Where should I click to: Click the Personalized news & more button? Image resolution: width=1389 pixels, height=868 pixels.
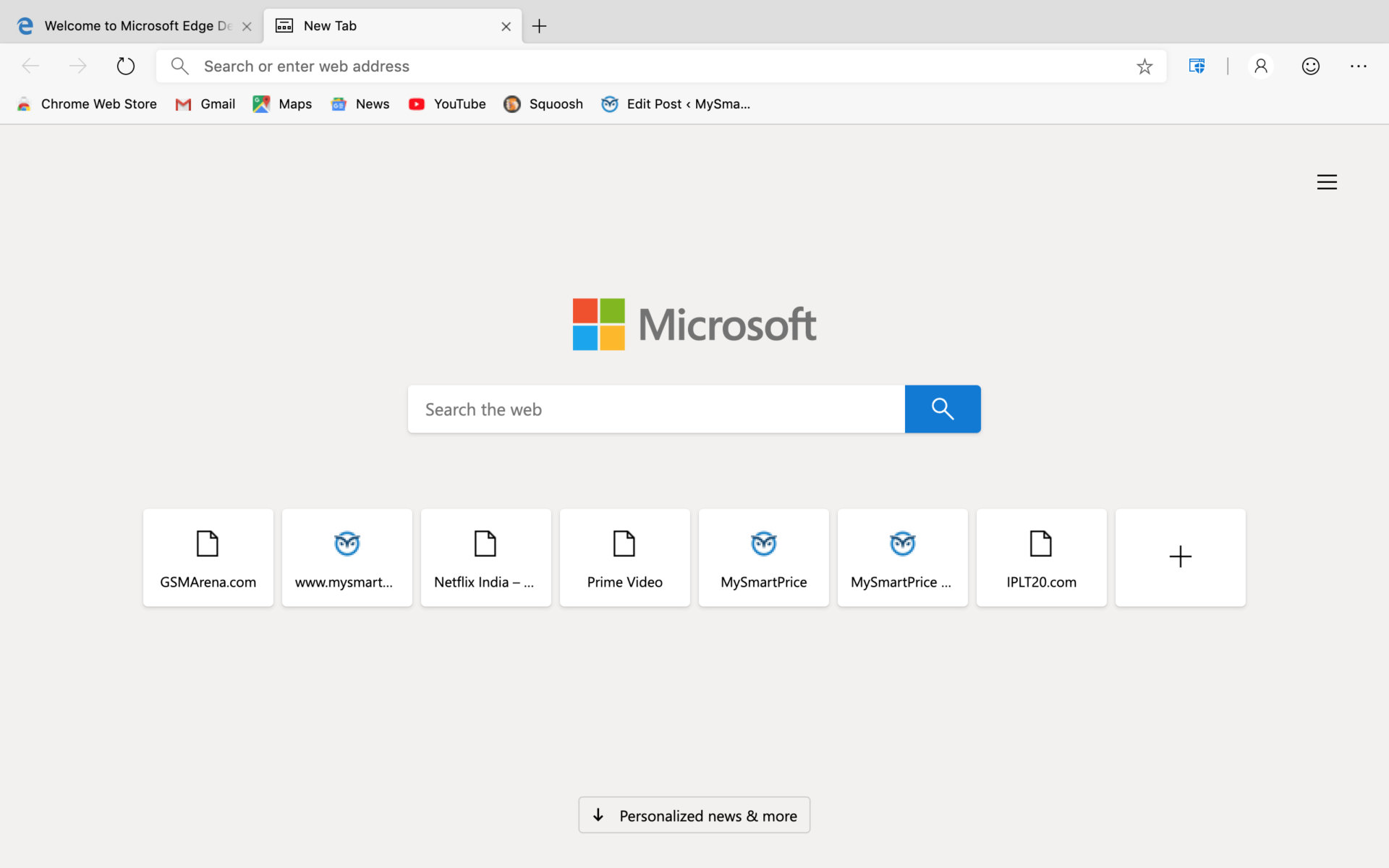pyautogui.click(x=694, y=815)
